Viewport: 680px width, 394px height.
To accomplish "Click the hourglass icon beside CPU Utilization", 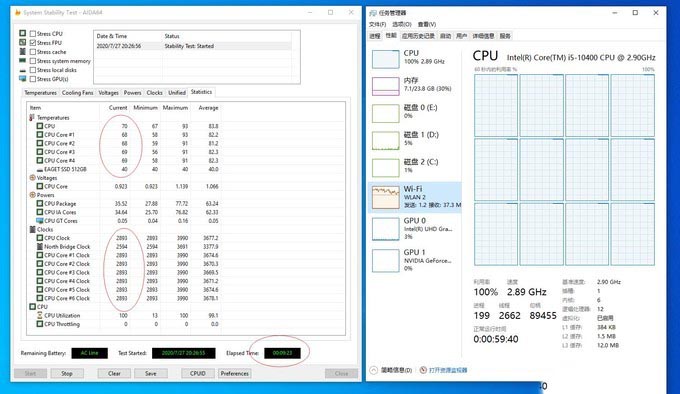I will 39,315.
